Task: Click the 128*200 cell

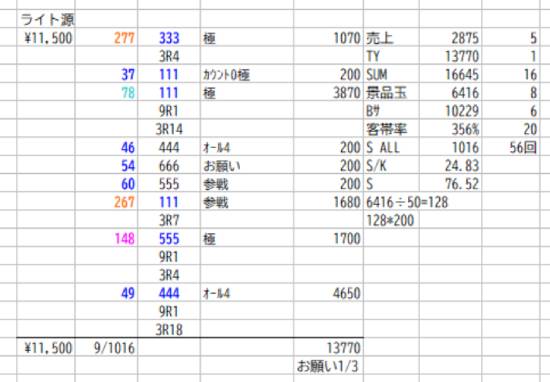Action: tap(390, 220)
